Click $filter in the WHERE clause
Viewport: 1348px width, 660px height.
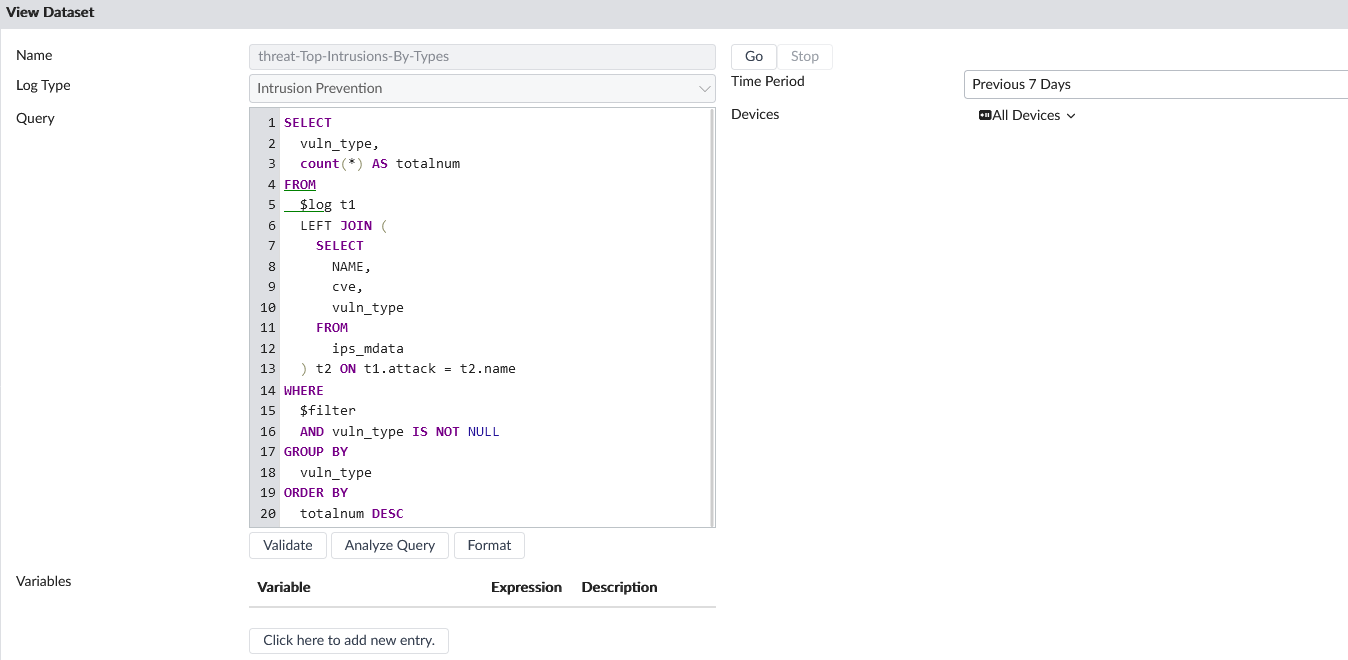click(x=328, y=411)
